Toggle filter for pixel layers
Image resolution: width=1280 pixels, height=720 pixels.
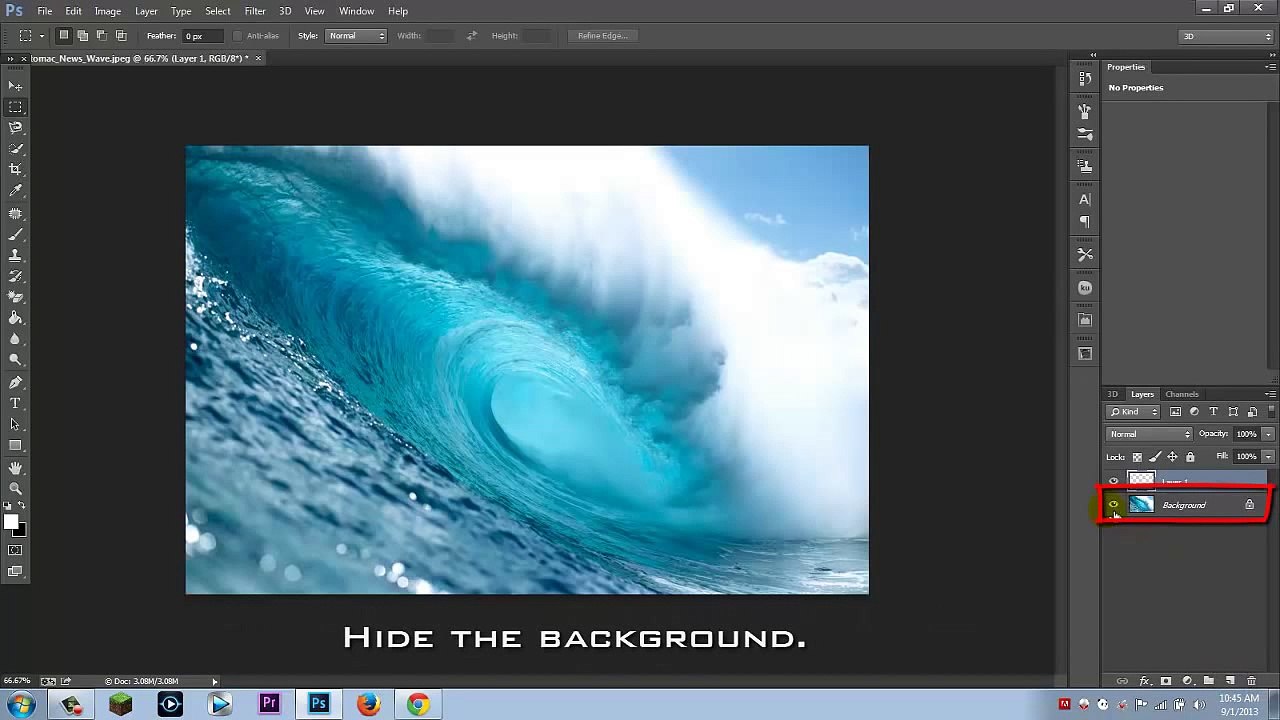point(1176,412)
